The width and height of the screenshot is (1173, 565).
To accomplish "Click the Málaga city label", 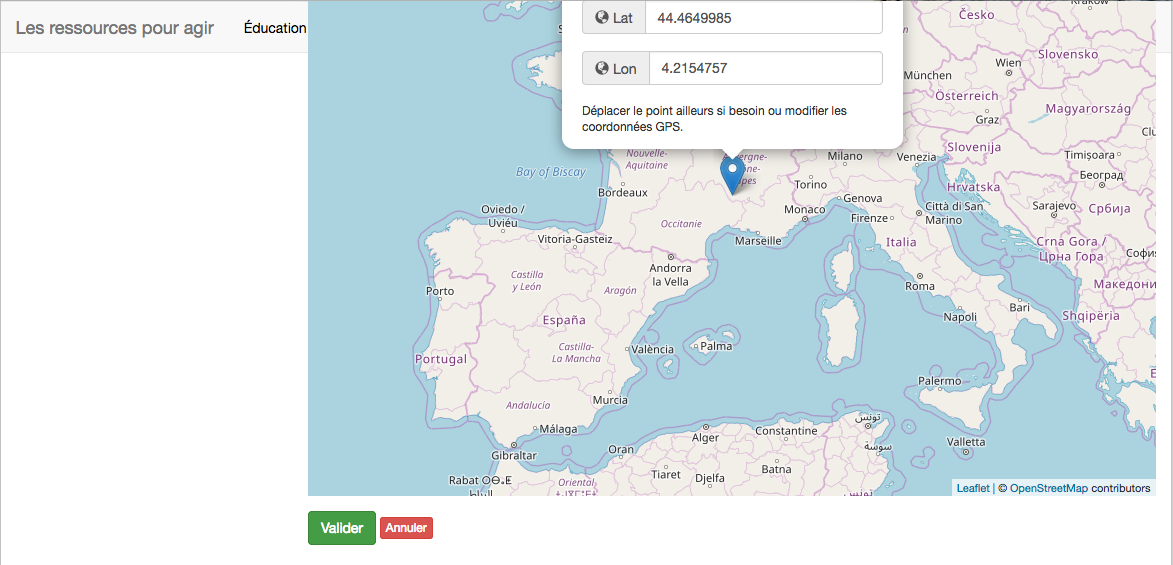I will [x=558, y=429].
